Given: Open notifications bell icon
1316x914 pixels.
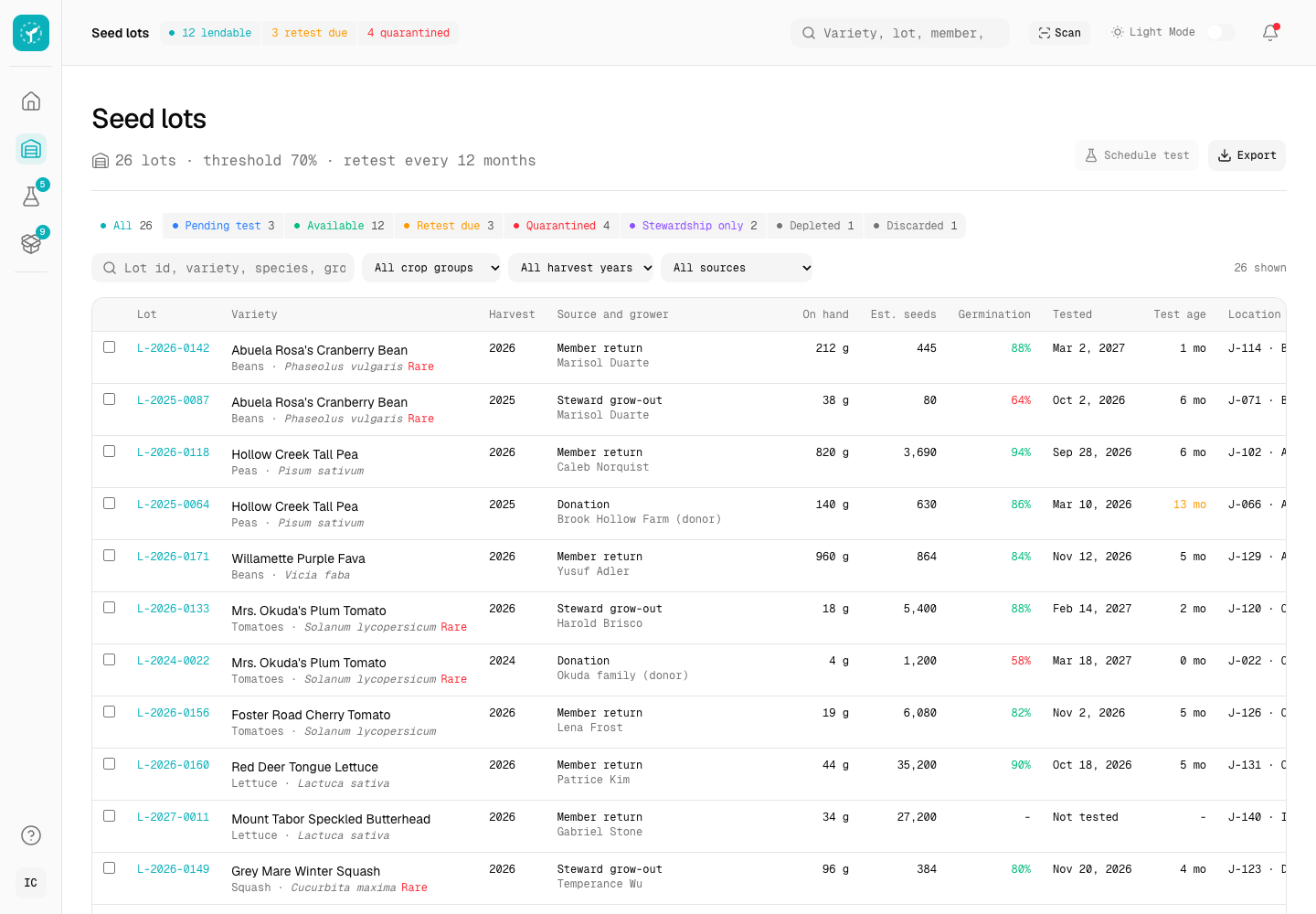Looking at the screenshot, I should click(x=1270, y=33).
